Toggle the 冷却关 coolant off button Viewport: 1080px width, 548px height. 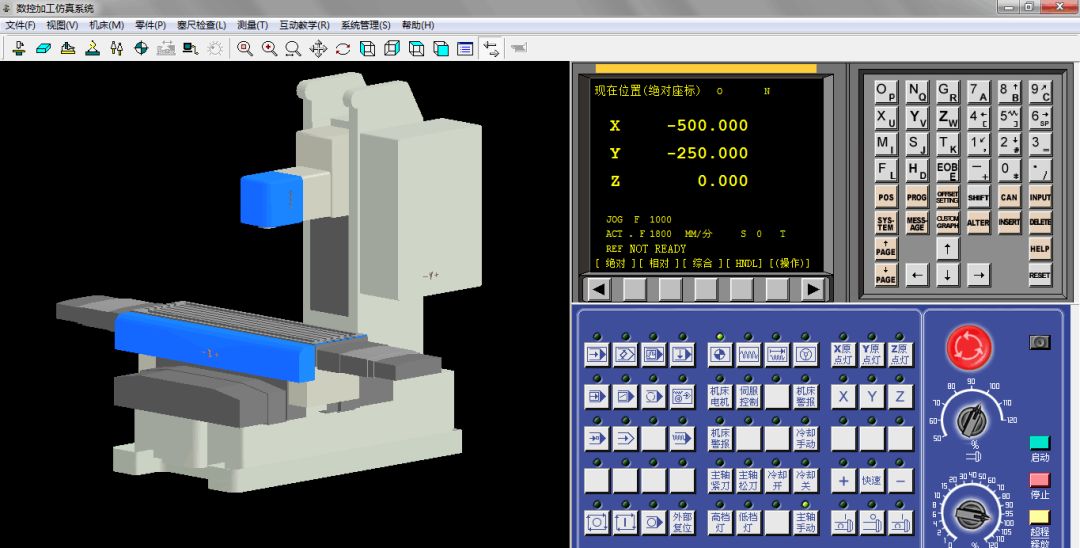(x=805, y=481)
